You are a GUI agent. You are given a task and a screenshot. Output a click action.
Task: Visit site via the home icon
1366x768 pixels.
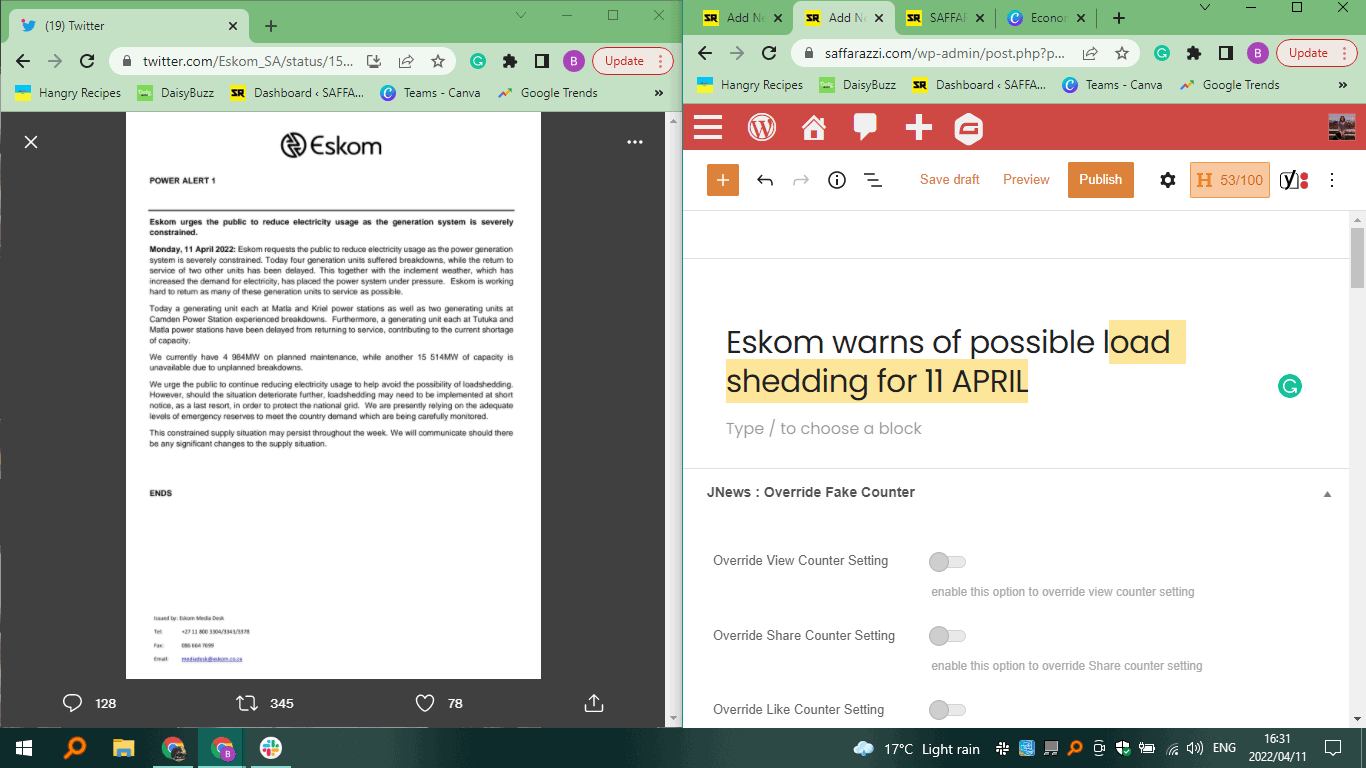[814, 127]
